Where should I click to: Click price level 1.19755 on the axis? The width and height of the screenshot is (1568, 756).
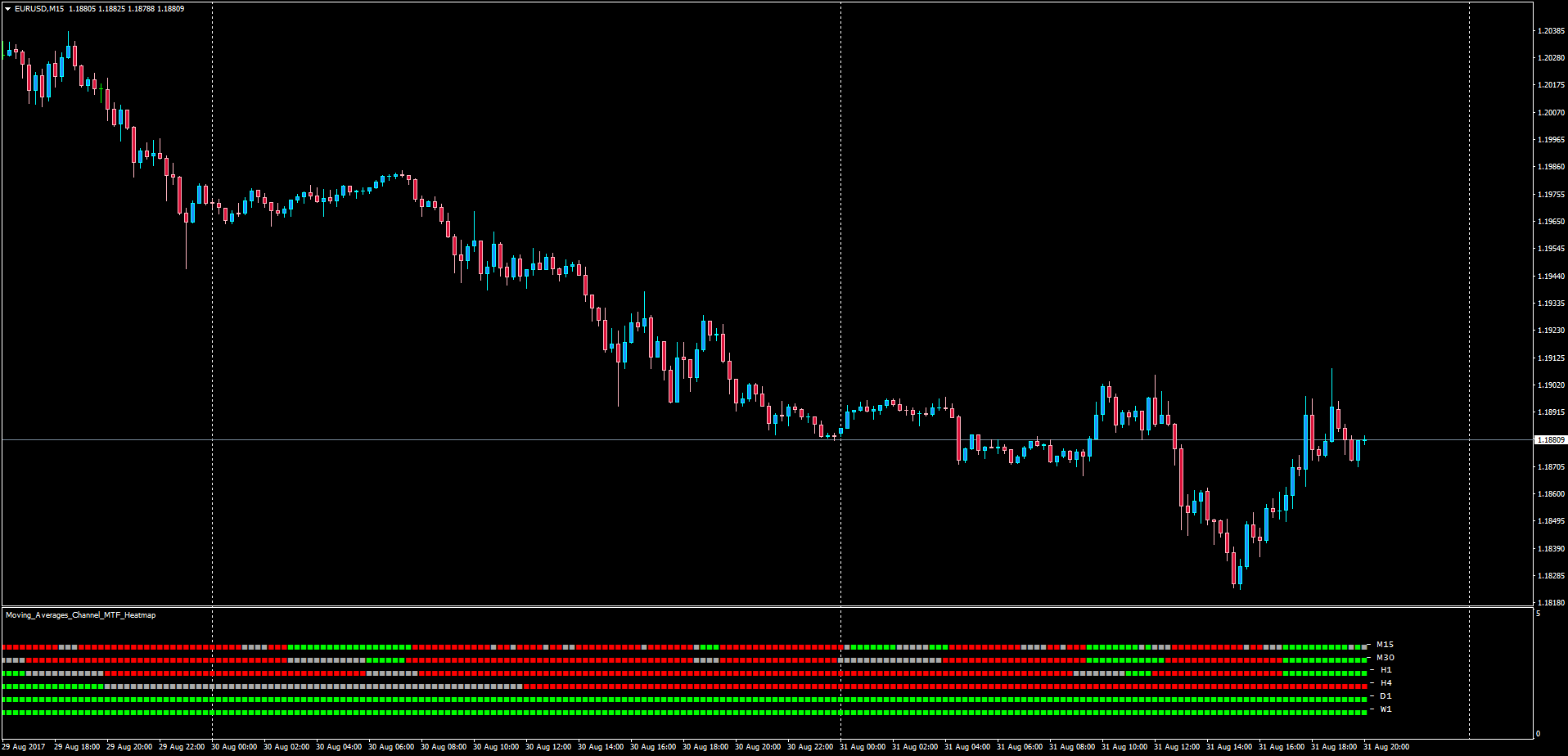click(x=1552, y=195)
